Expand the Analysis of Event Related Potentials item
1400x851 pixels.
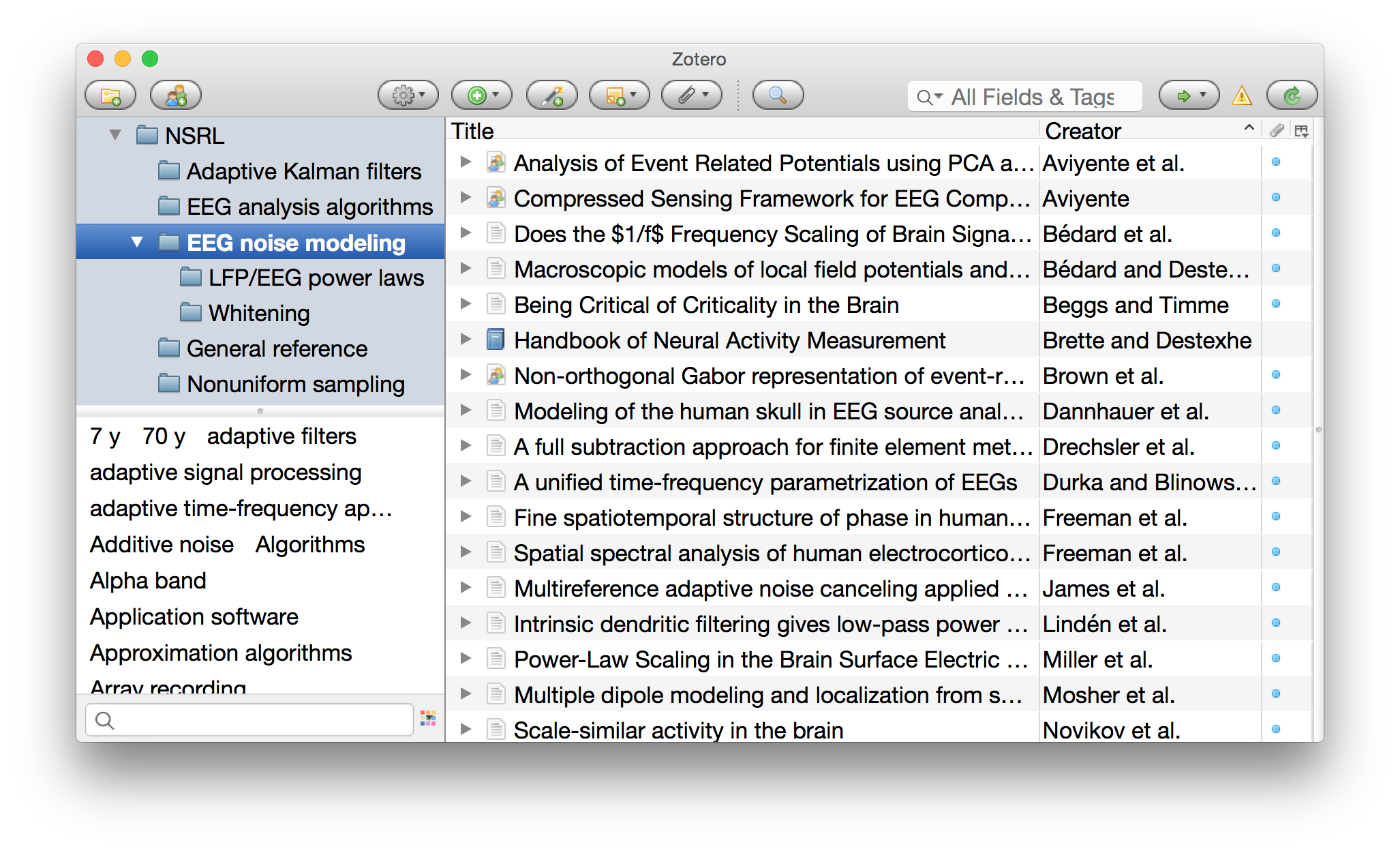[466, 162]
